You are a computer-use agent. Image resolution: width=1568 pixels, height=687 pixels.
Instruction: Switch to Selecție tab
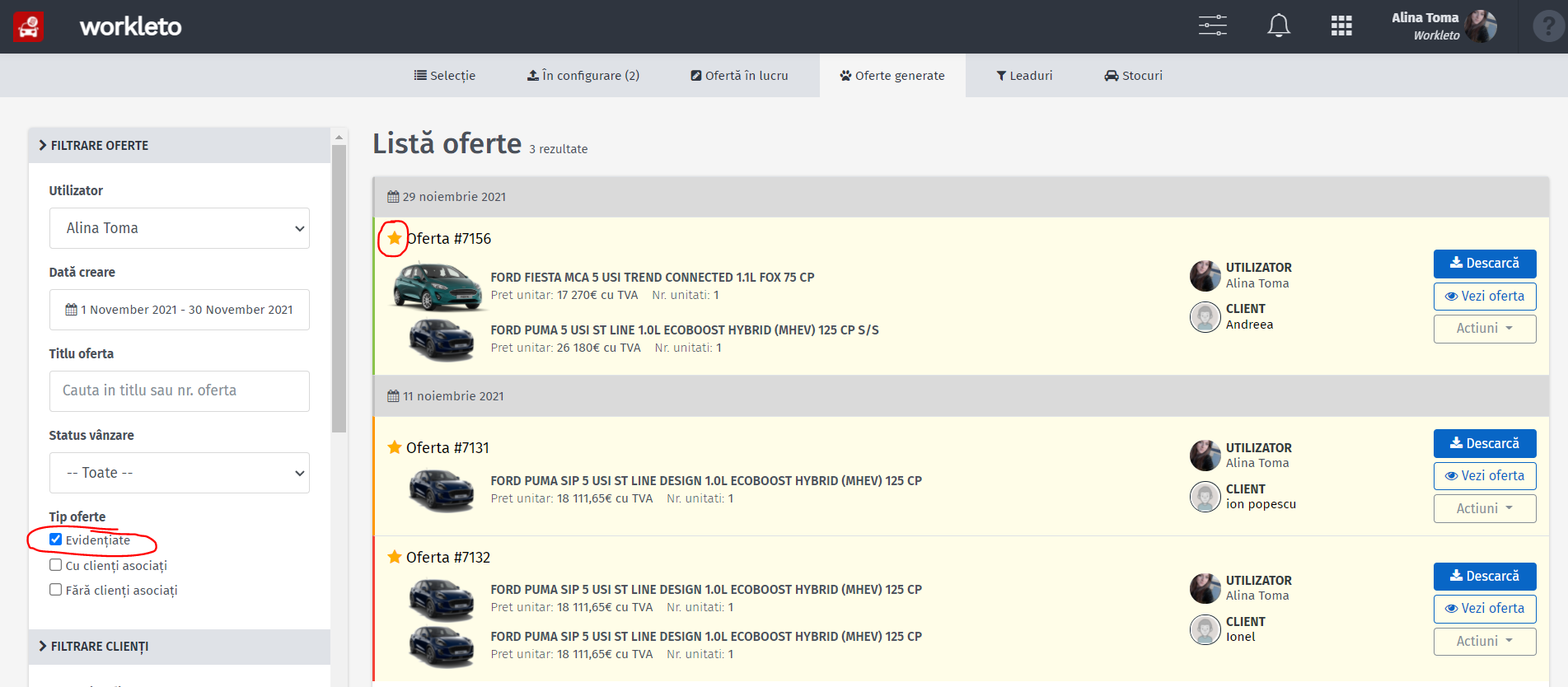pos(445,76)
